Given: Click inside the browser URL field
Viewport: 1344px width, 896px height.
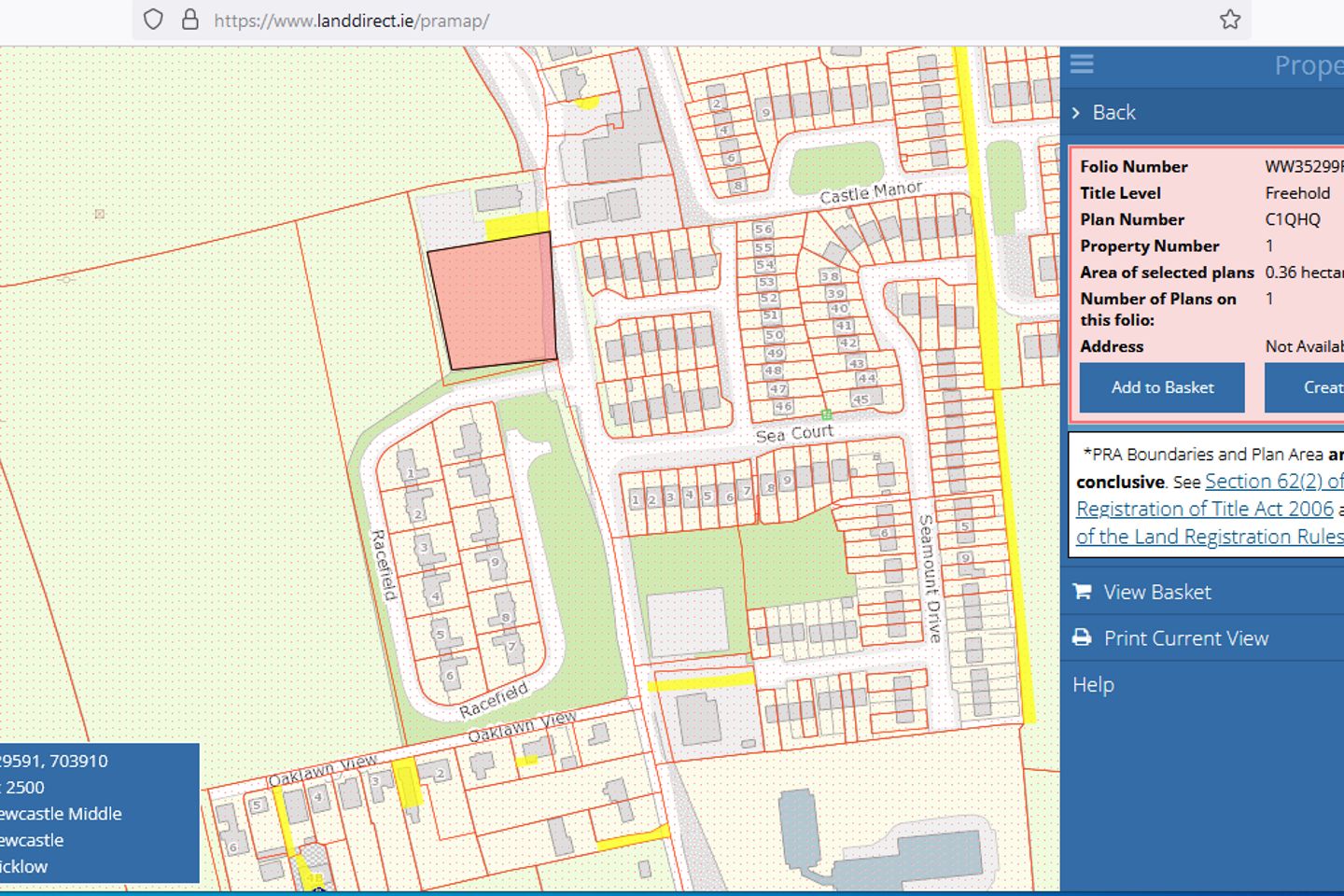Looking at the screenshot, I should (560, 19).
